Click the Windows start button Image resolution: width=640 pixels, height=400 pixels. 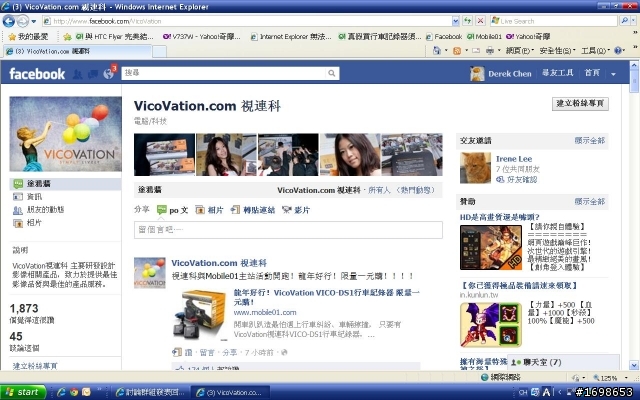click(x=23, y=392)
